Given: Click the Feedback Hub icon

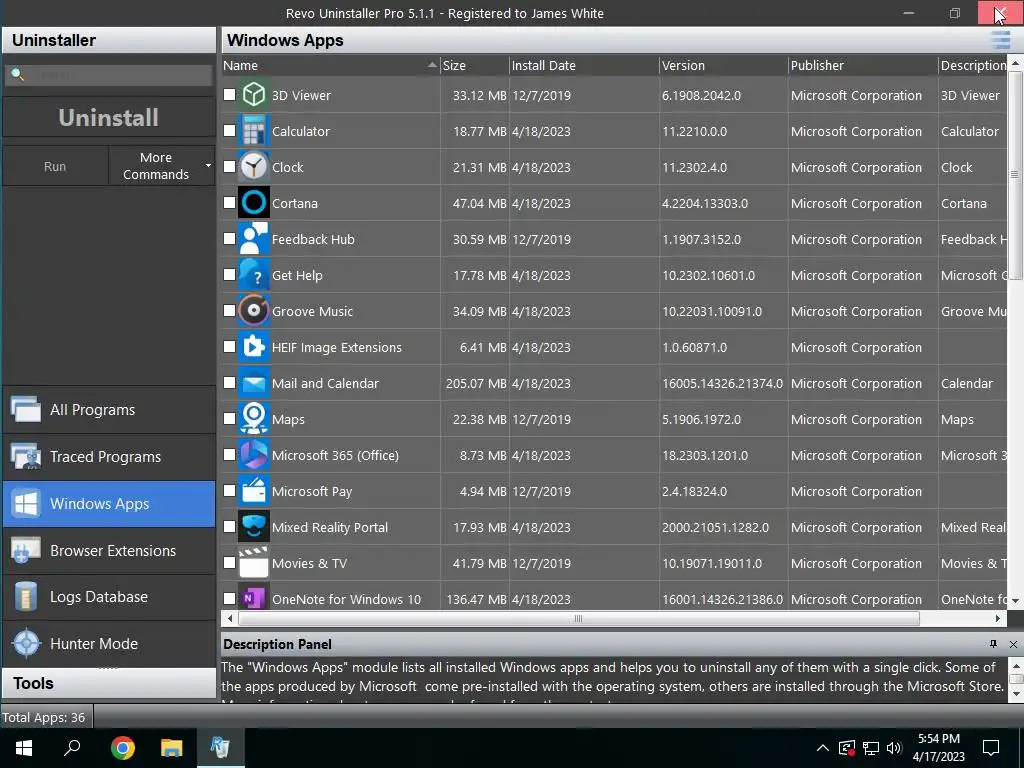Looking at the screenshot, I should point(253,238).
